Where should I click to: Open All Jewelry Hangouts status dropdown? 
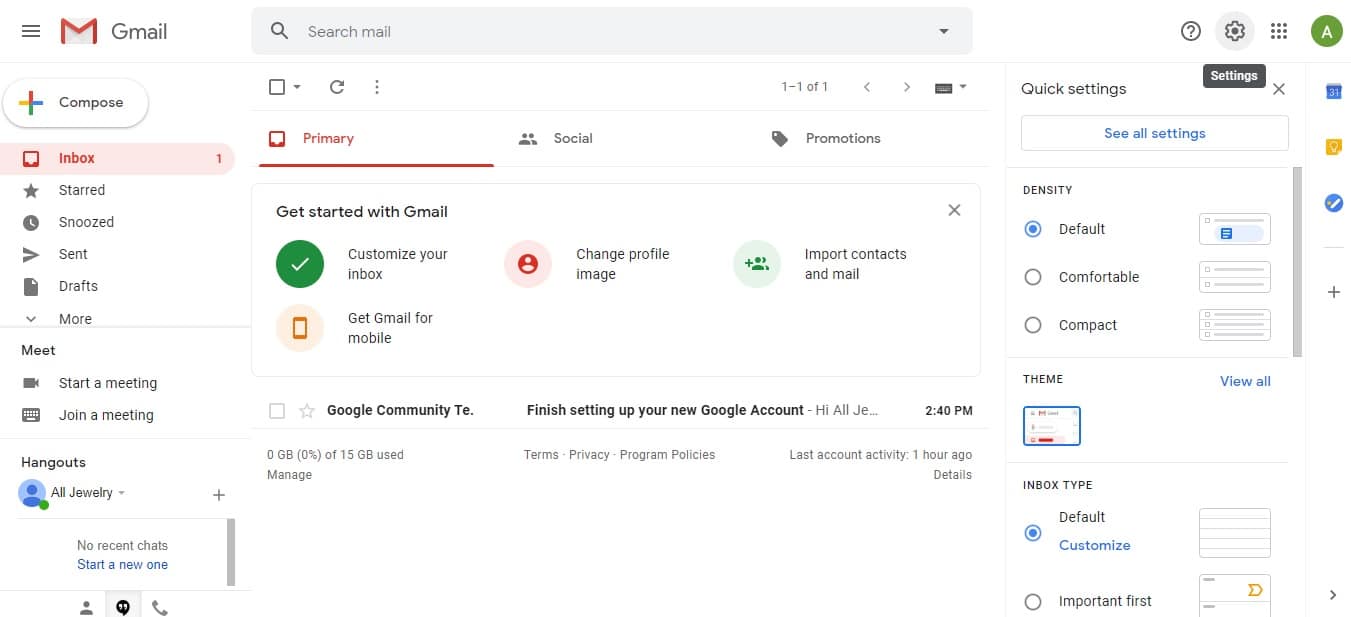121,493
